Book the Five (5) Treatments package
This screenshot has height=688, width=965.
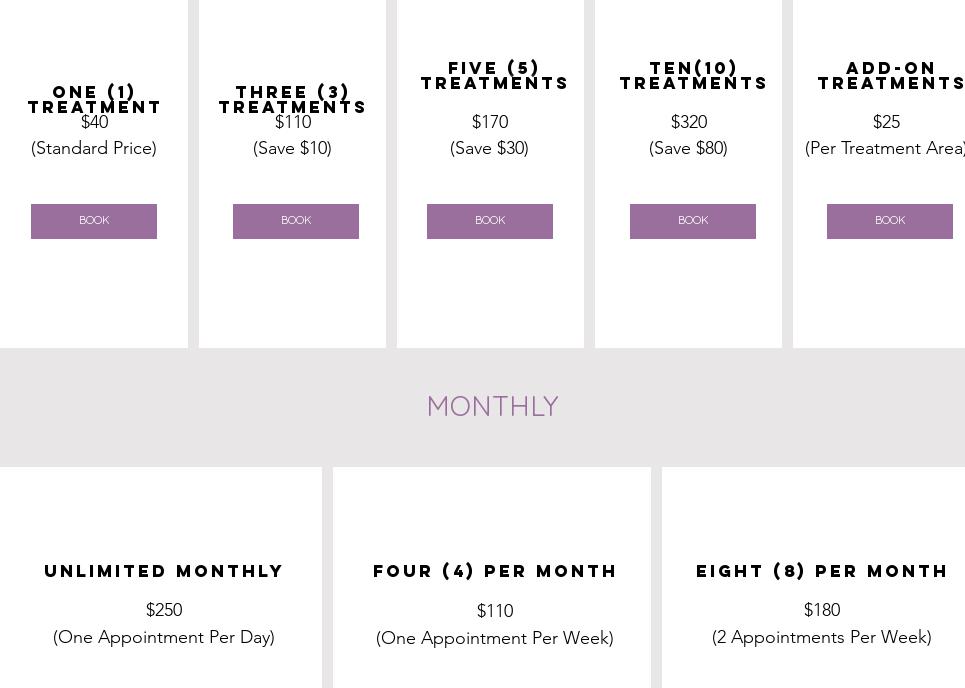click(490, 221)
